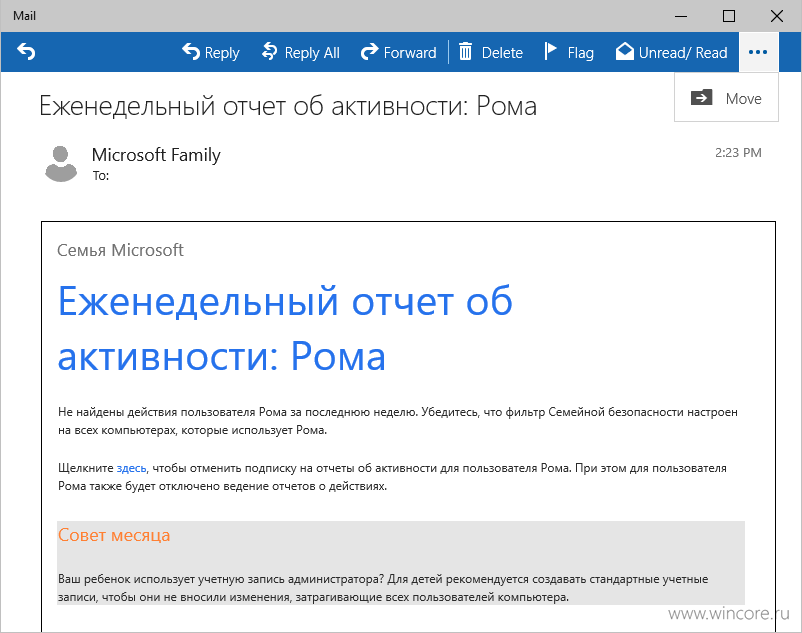Screen dimensions: 802x633
Task: Click the To: recipient field
Action: [101, 176]
